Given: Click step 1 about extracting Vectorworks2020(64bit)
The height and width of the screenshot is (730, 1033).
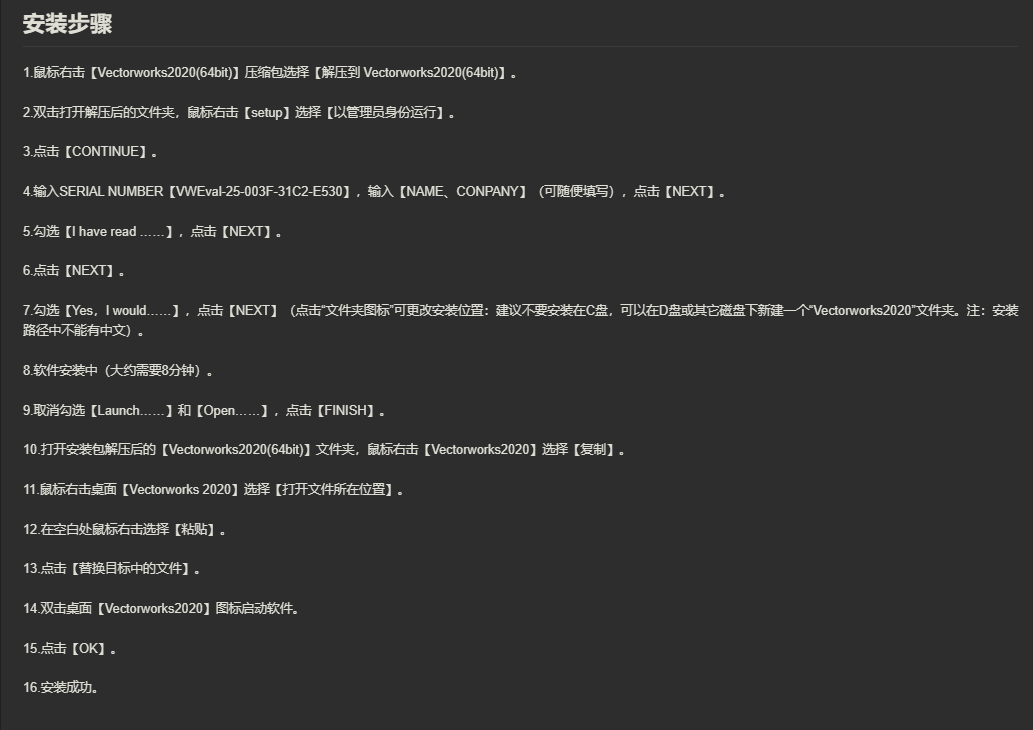Looking at the screenshot, I should pos(269,72).
